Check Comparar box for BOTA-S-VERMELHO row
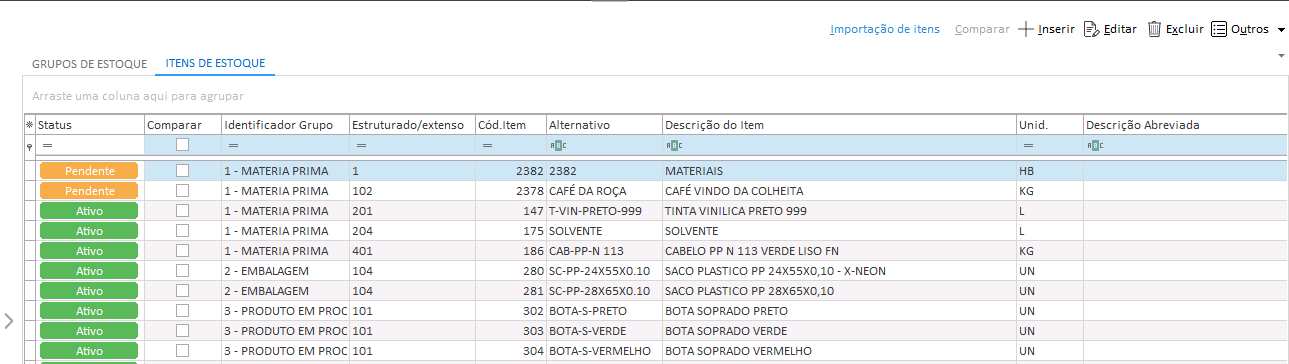Screen dimensions: 1289x364 pyautogui.click(x=182, y=351)
